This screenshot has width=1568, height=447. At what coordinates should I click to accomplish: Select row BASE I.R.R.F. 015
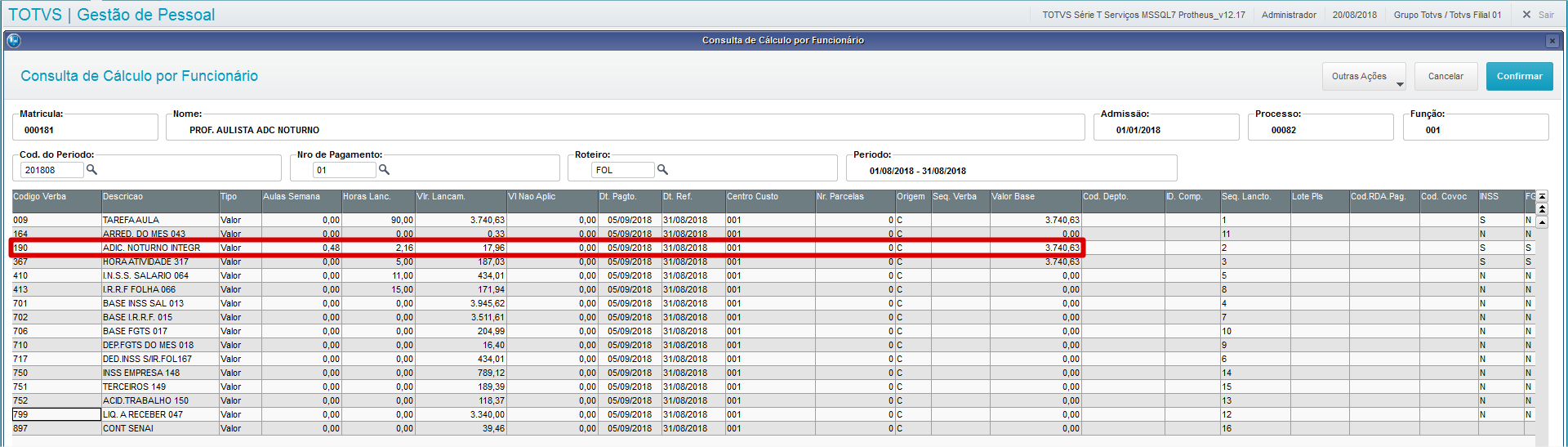tap(773, 317)
